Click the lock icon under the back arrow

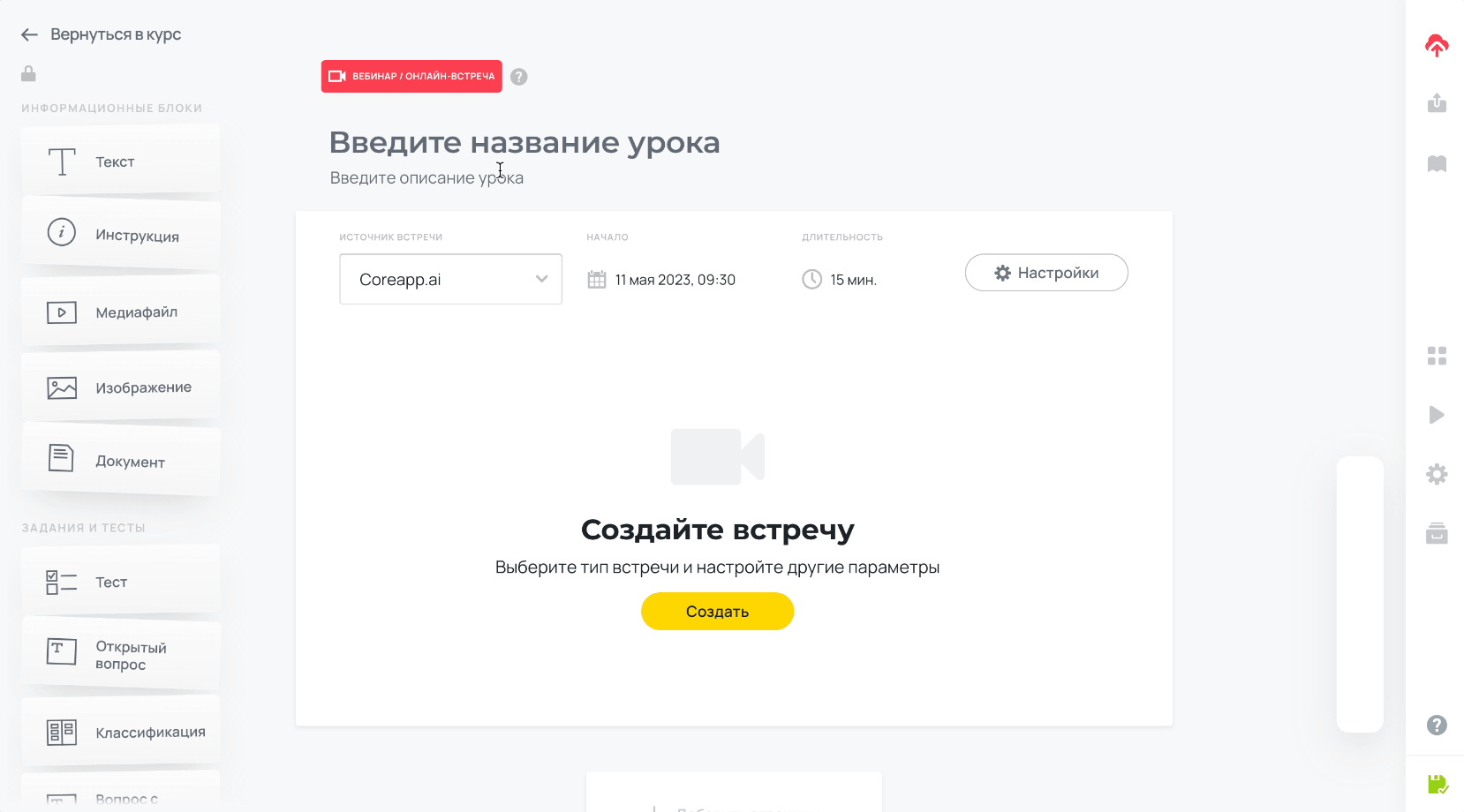tap(27, 73)
